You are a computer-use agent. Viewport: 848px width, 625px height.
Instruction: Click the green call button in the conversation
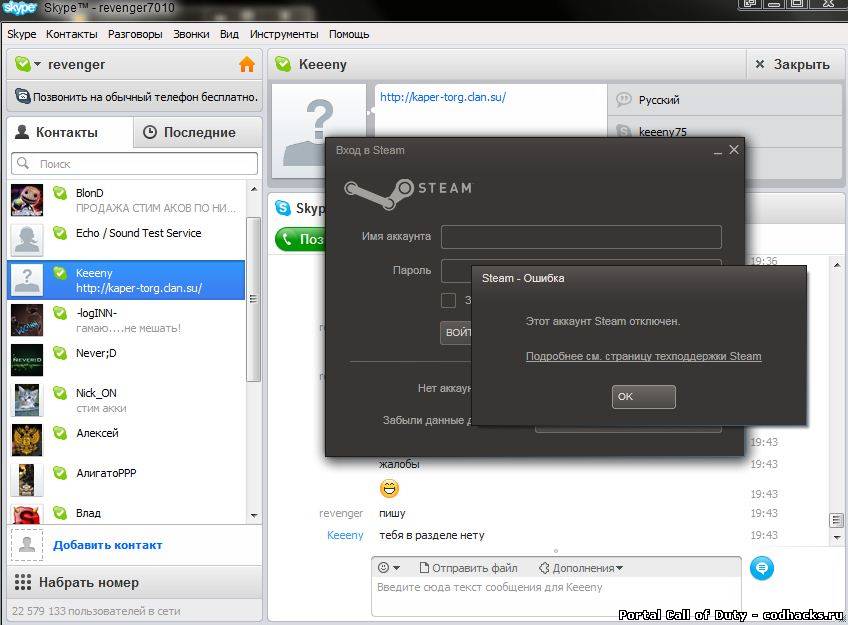(x=301, y=239)
